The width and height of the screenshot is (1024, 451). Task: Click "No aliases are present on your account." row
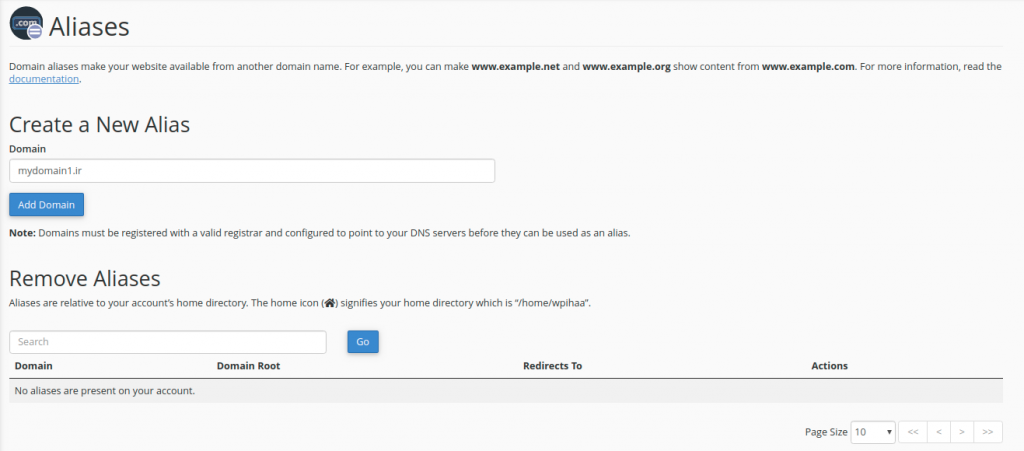[x=506, y=391]
